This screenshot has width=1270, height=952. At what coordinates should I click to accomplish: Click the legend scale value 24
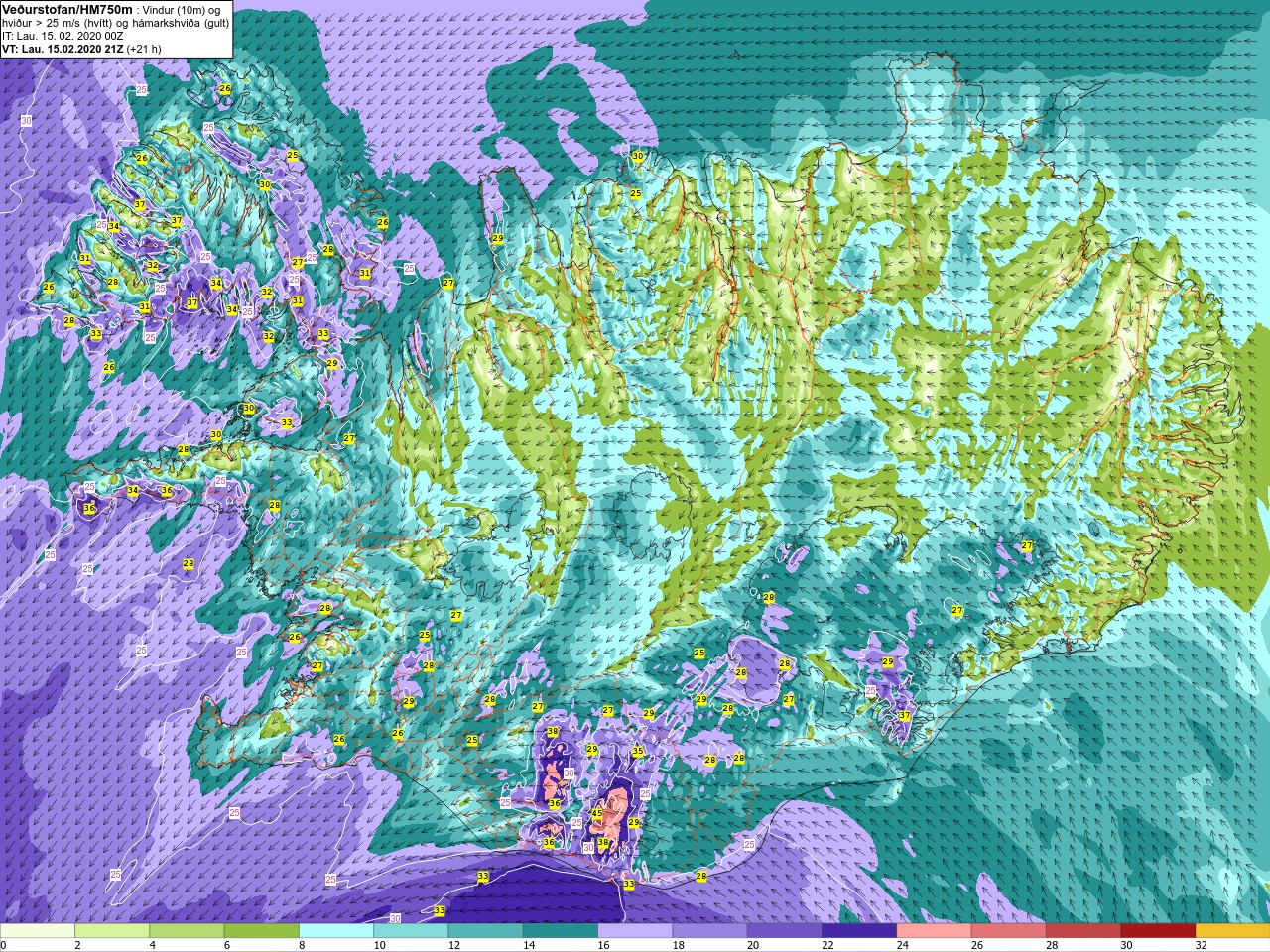click(903, 945)
